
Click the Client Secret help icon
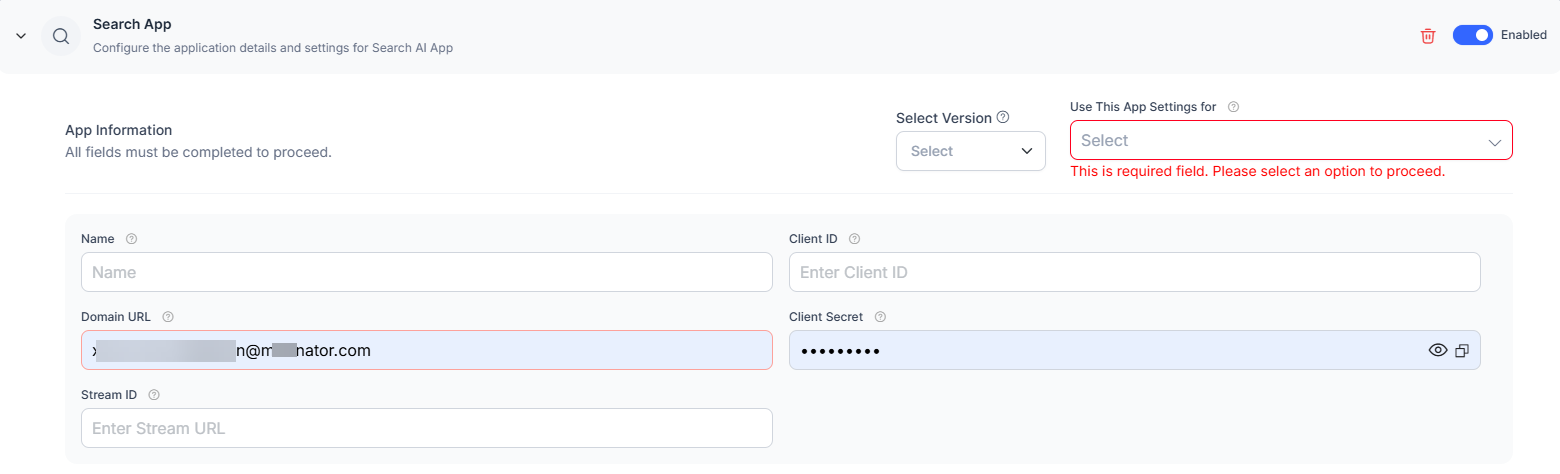(x=880, y=317)
